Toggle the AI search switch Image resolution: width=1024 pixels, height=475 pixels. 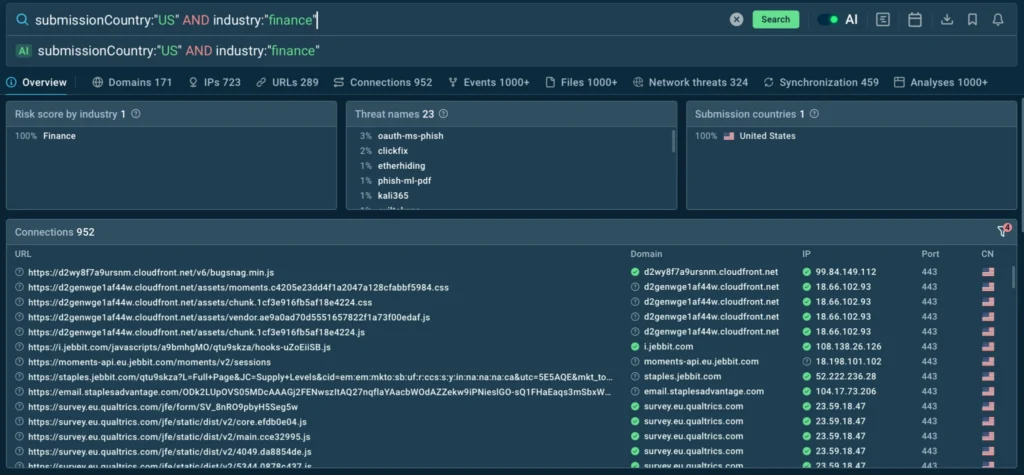coord(829,20)
